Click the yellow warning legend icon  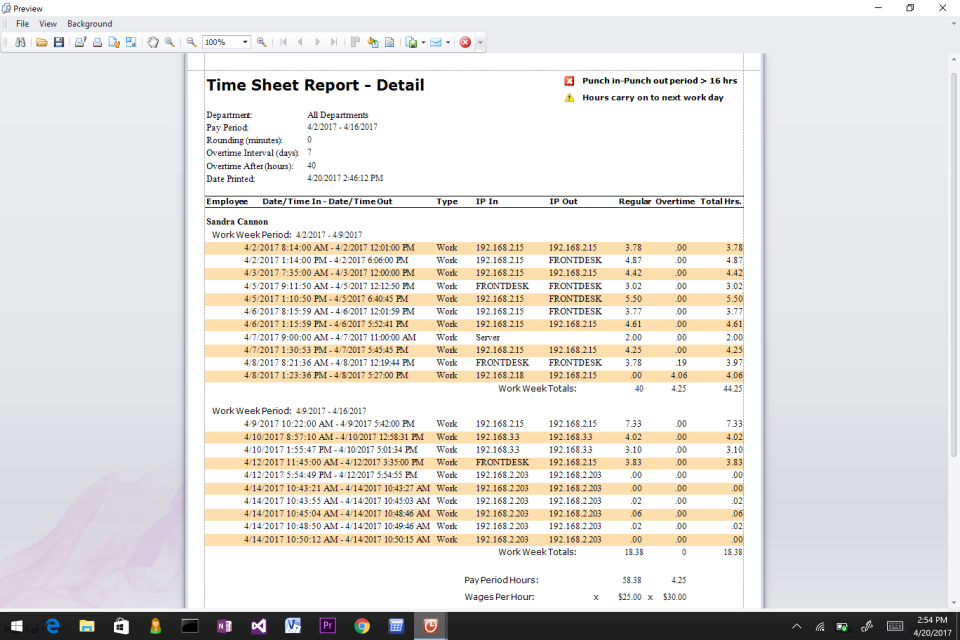(x=569, y=98)
